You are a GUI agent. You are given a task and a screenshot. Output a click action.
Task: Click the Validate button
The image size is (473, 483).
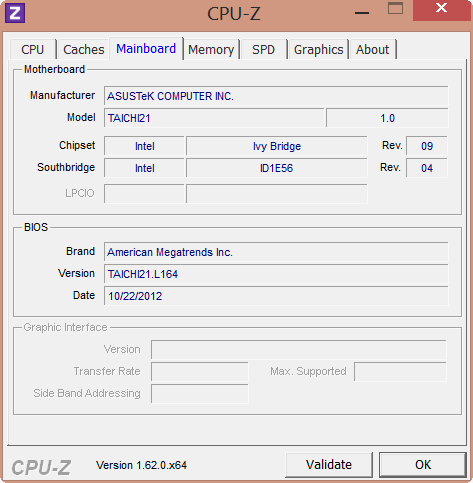point(329,464)
